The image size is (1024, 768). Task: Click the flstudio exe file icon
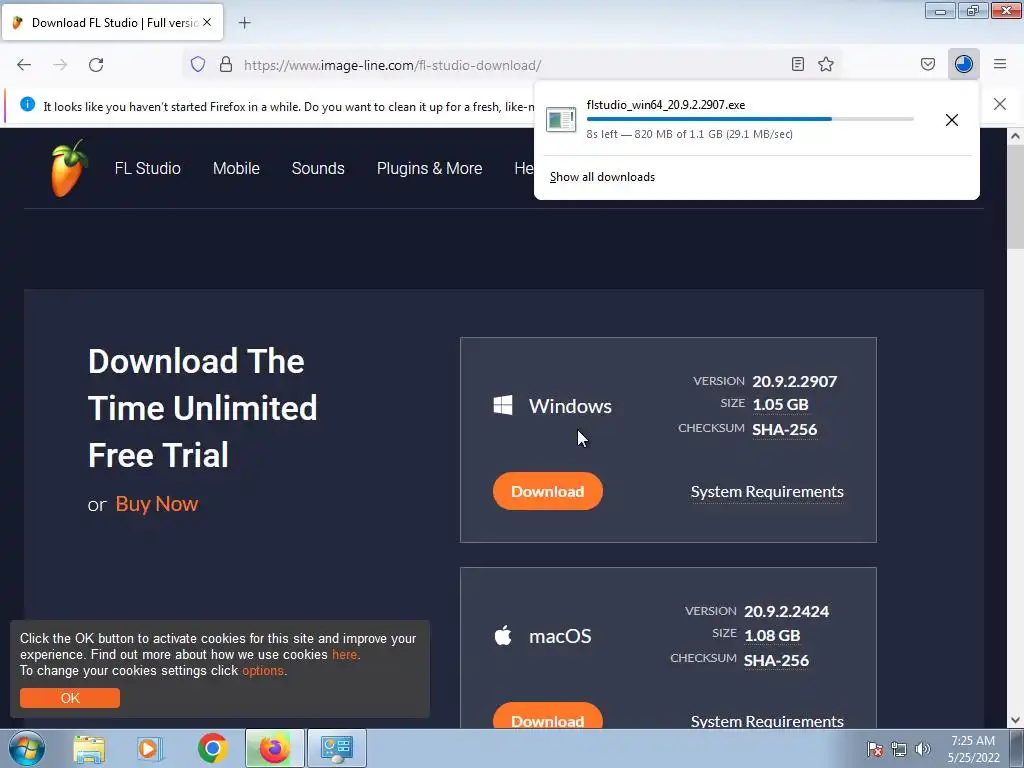(x=561, y=120)
